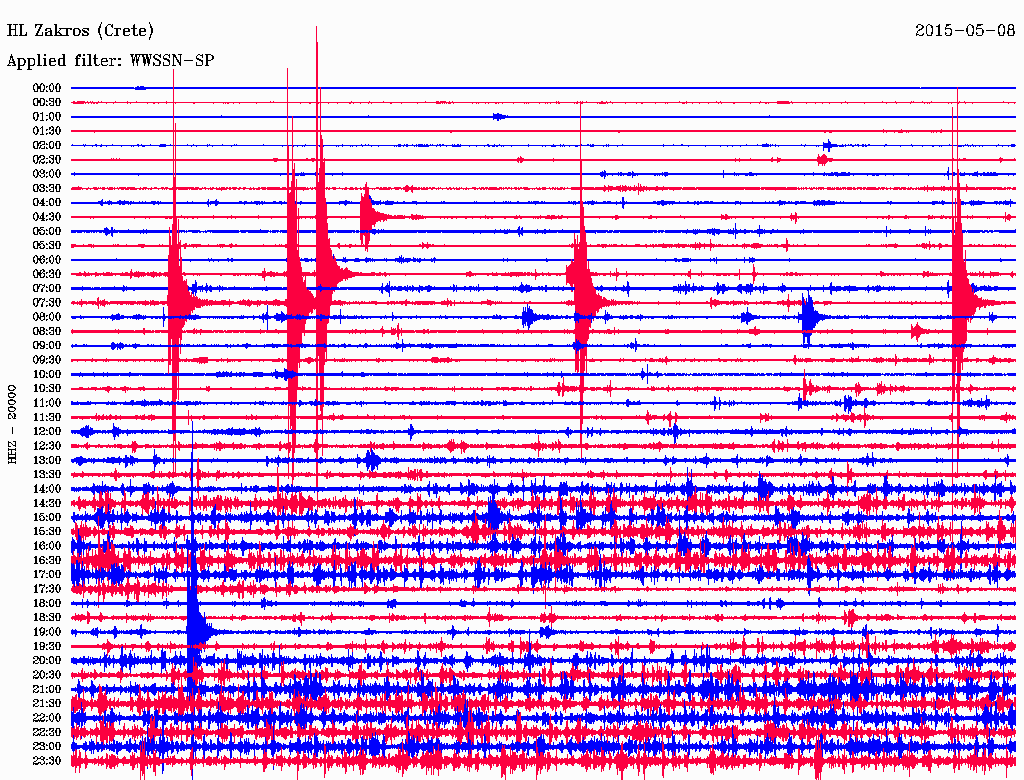Select the 19:00 time label

pyautogui.click(x=47, y=632)
